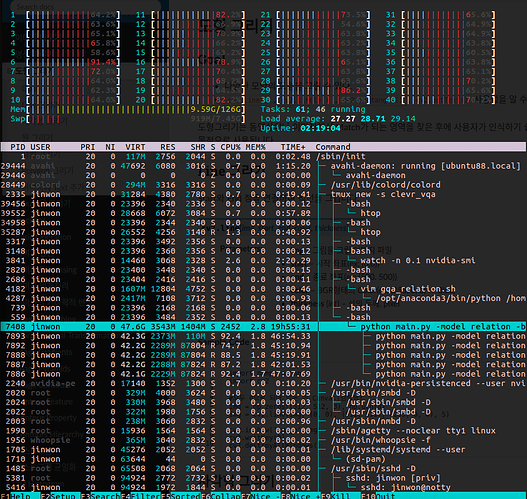The image size is (527, 499).
Task: Click the PID column header
Action: tap(18, 147)
